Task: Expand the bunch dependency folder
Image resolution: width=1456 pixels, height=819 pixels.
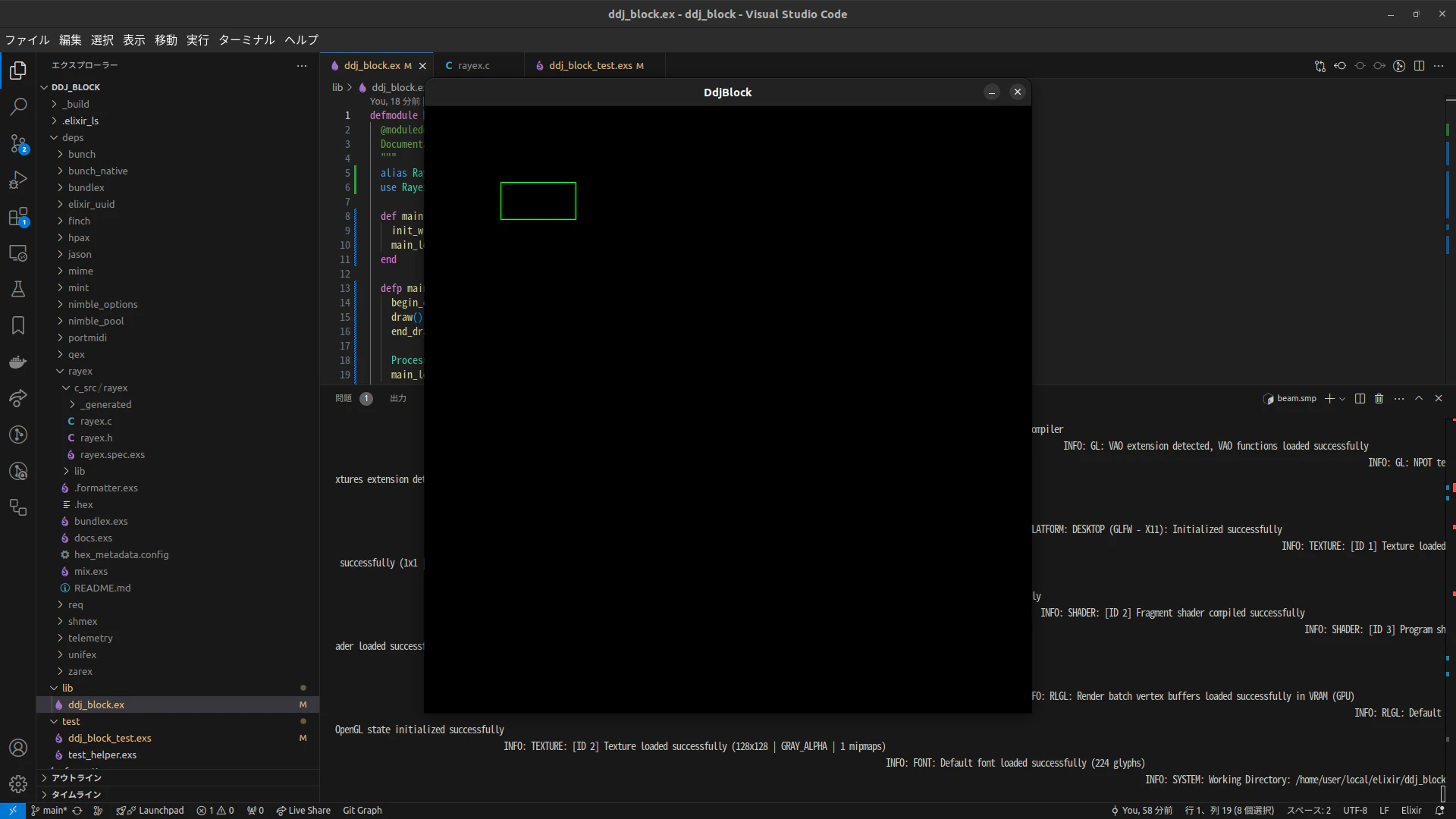Action: pos(81,154)
